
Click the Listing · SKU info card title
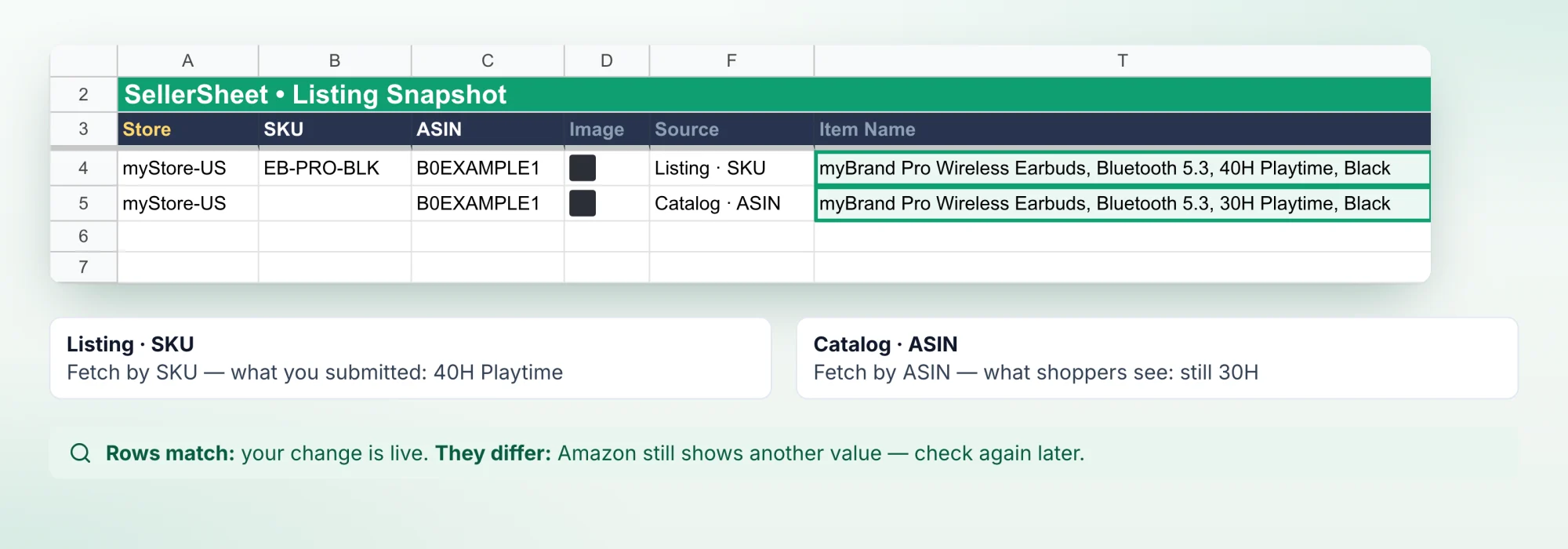pos(130,344)
